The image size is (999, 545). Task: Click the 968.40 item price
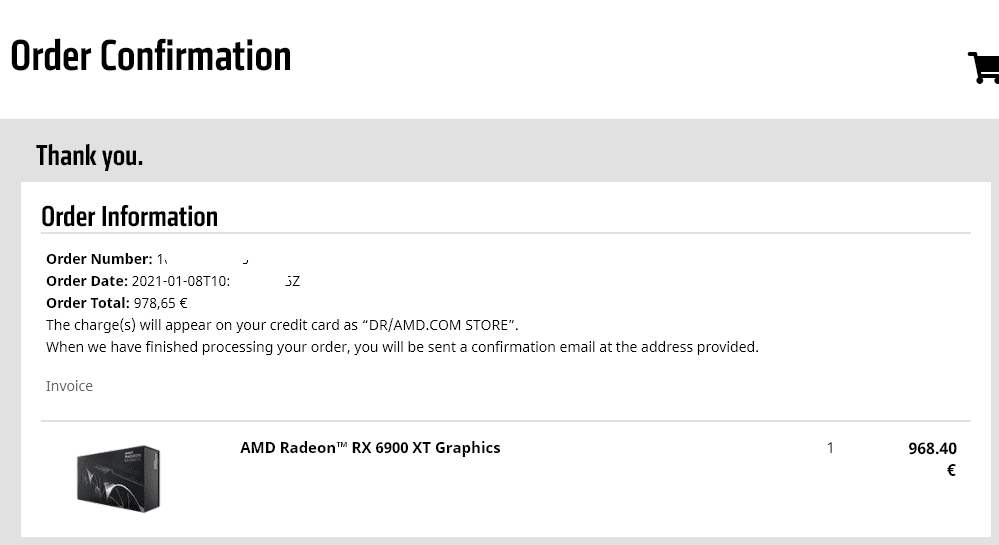point(932,449)
